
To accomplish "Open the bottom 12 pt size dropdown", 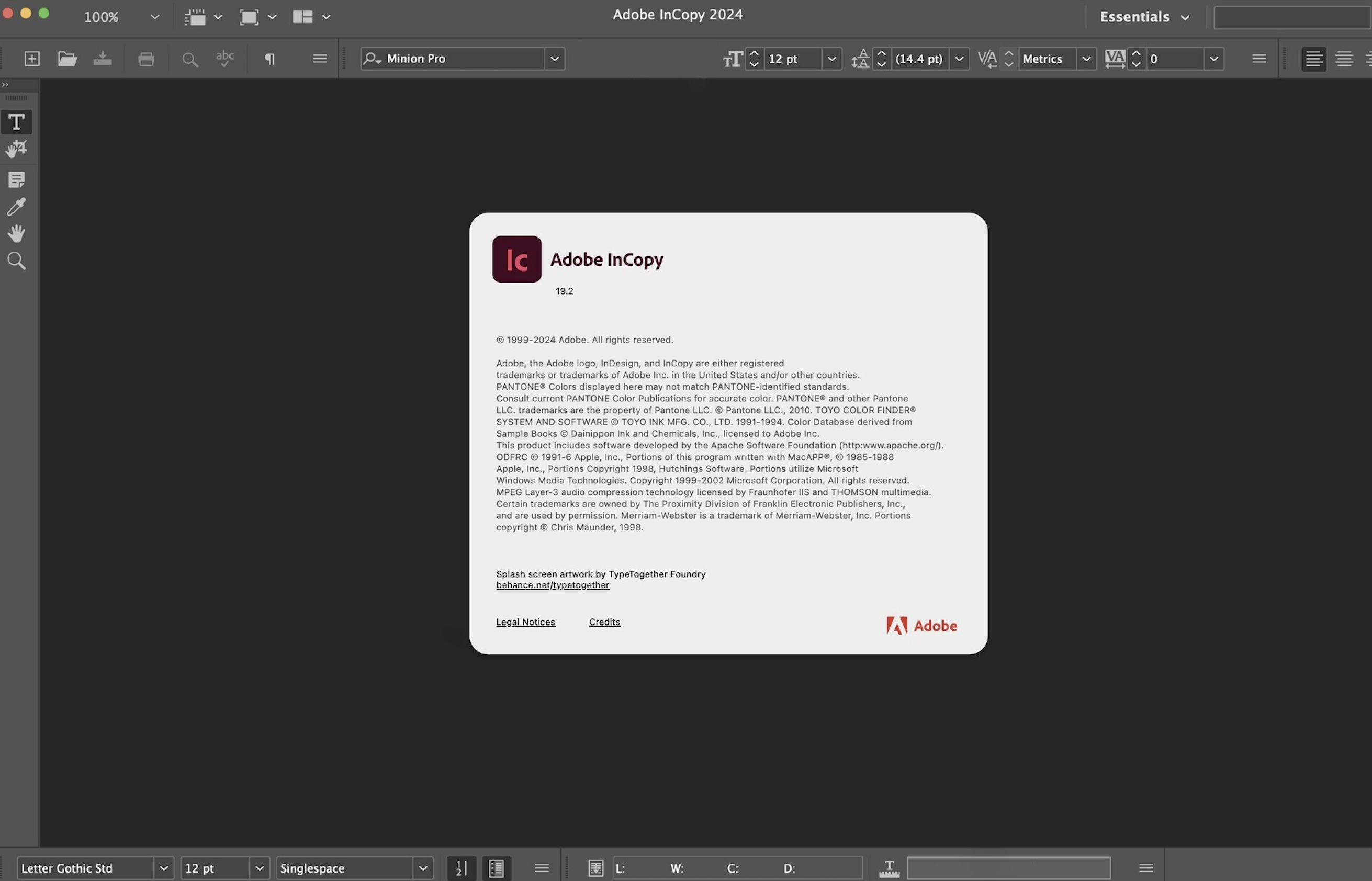I will point(259,868).
